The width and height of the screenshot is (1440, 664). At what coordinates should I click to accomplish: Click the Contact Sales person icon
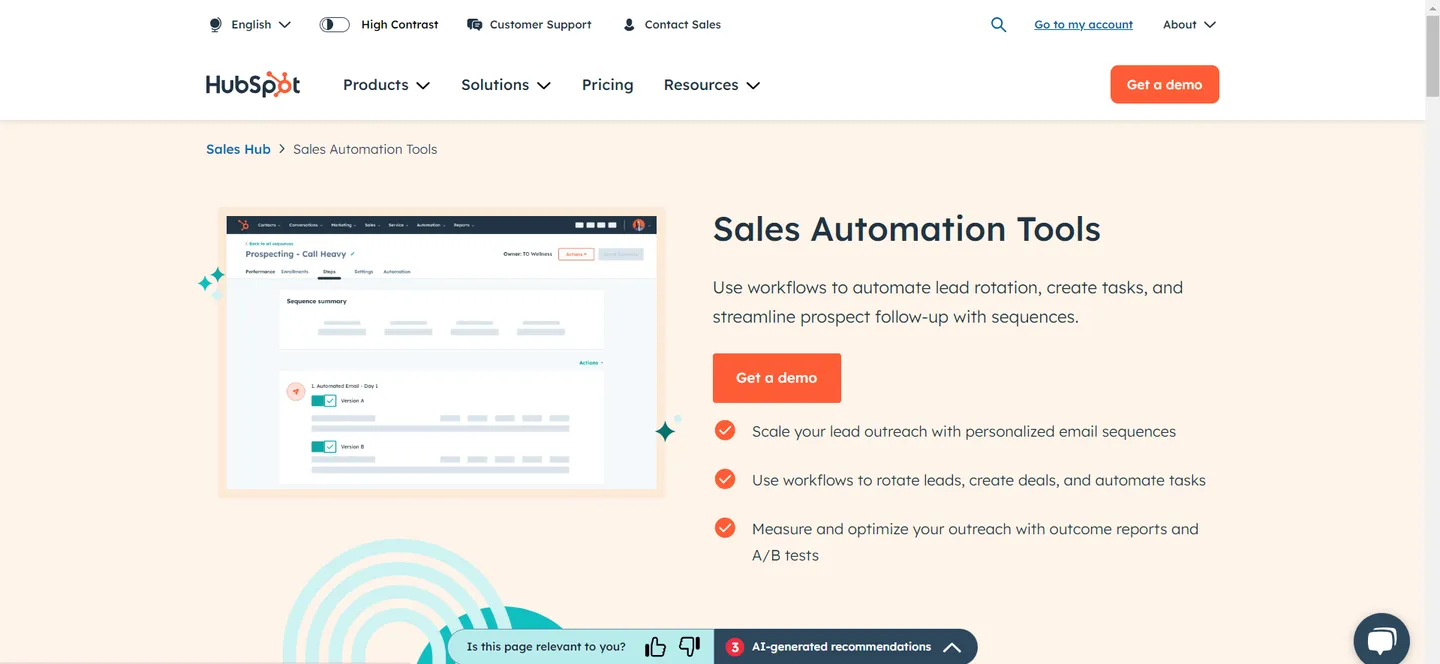click(629, 24)
